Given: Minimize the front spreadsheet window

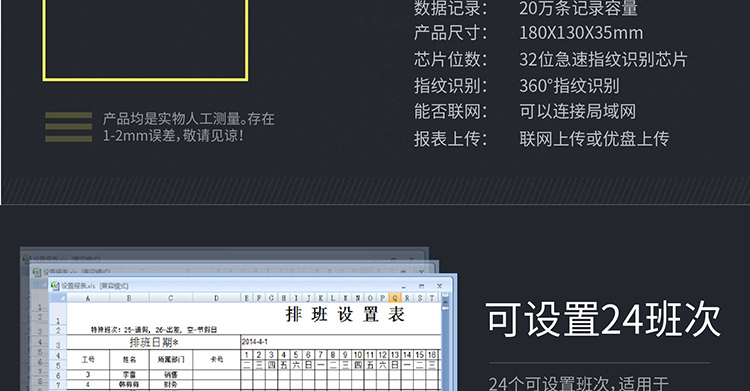Looking at the screenshot, I should (403, 286).
